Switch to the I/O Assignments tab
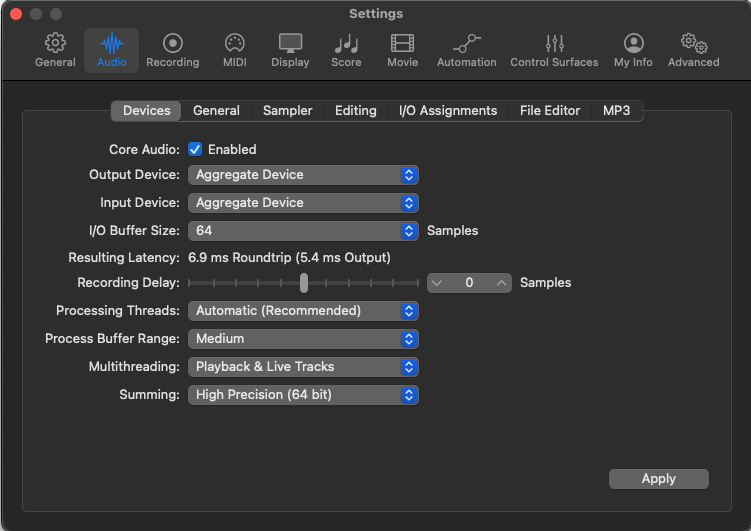Viewport: 751px width, 531px height. coord(447,111)
